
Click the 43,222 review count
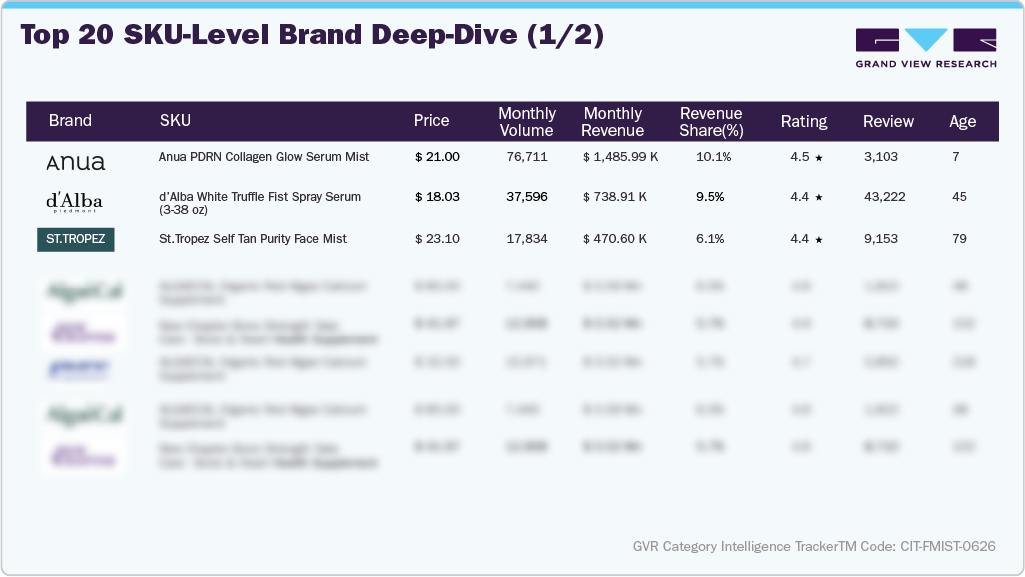tap(884, 197)
